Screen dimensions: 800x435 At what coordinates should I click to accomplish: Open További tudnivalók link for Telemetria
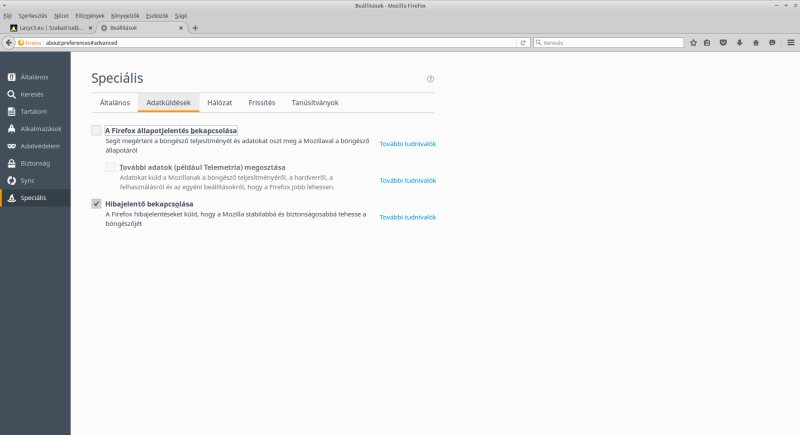pyautogui.click(x=408, y=181)
